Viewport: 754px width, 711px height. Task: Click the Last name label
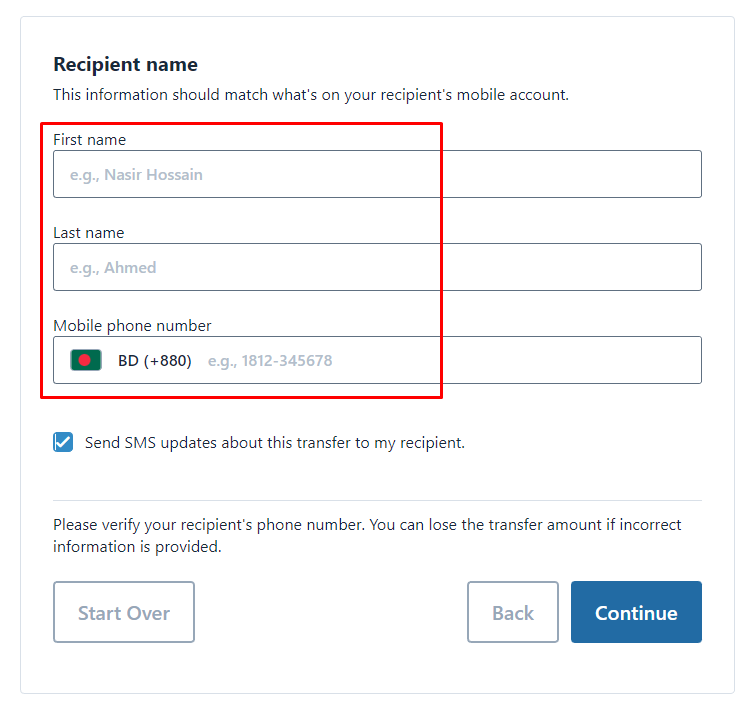tap(88, 233)
